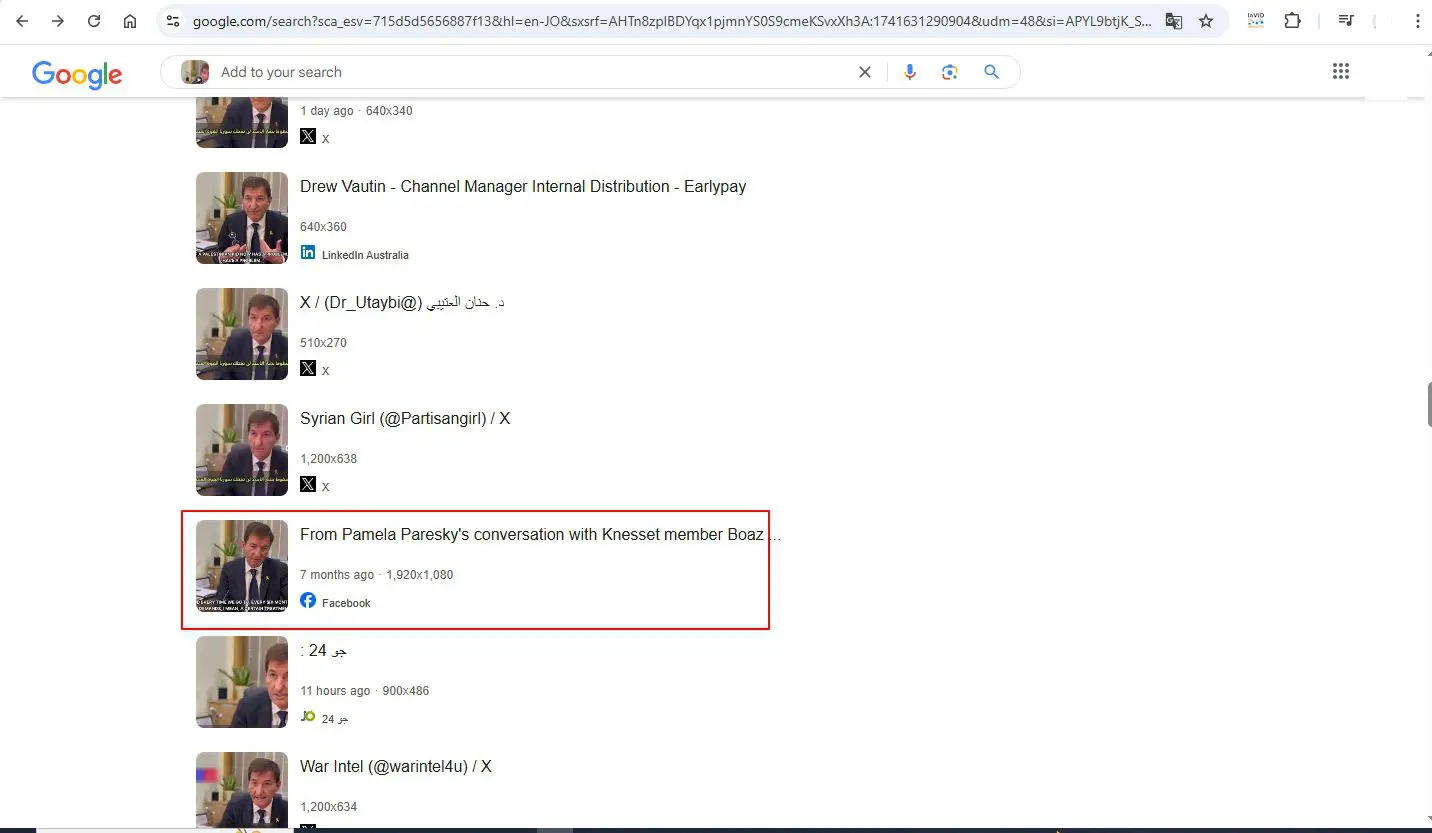Open the 11 hours ago result thumbnail
Image resolution: width=1432 pixels, height=833 pixels.
(242, 682)
